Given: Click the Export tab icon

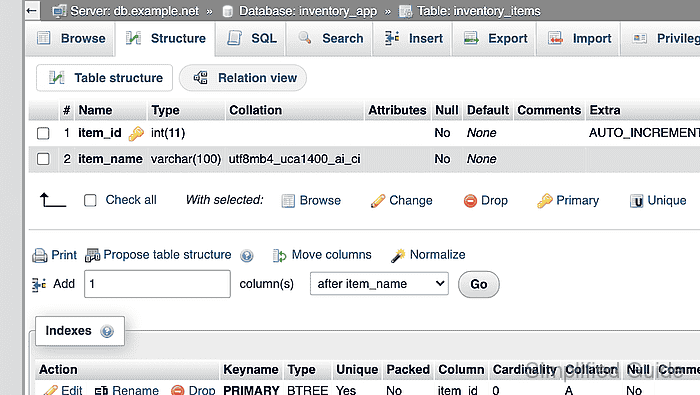Looking at the screenshot, I should 471,38.
